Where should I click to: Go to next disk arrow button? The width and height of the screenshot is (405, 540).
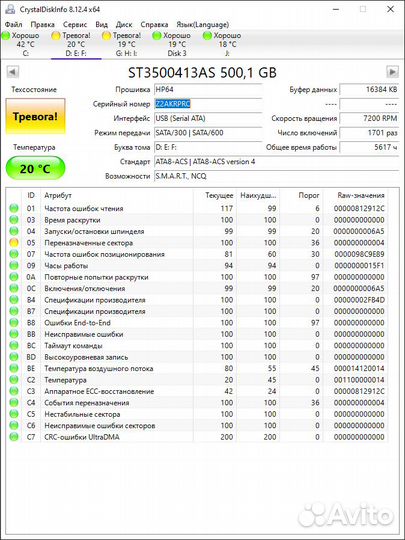point(392,72)
